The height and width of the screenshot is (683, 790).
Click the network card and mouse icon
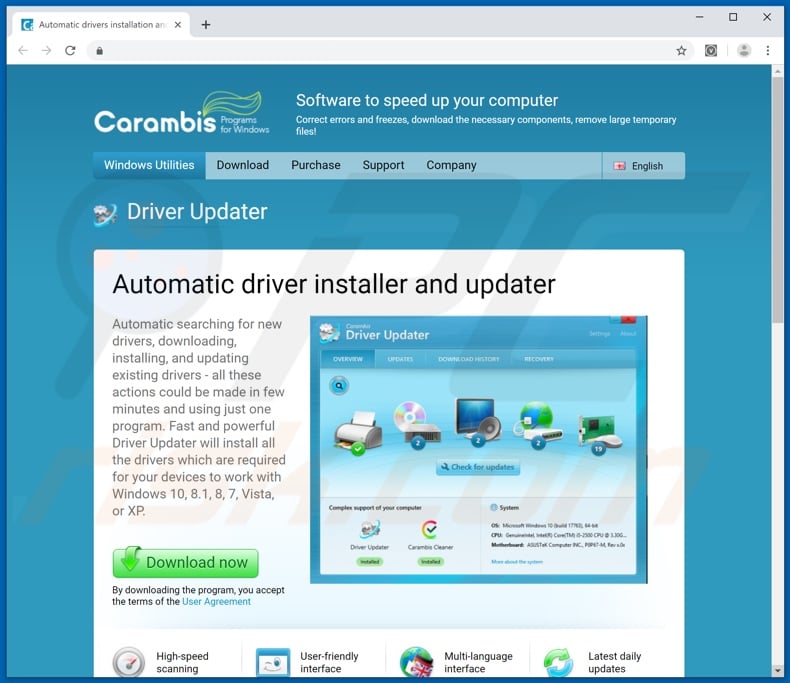pos(600,433)
